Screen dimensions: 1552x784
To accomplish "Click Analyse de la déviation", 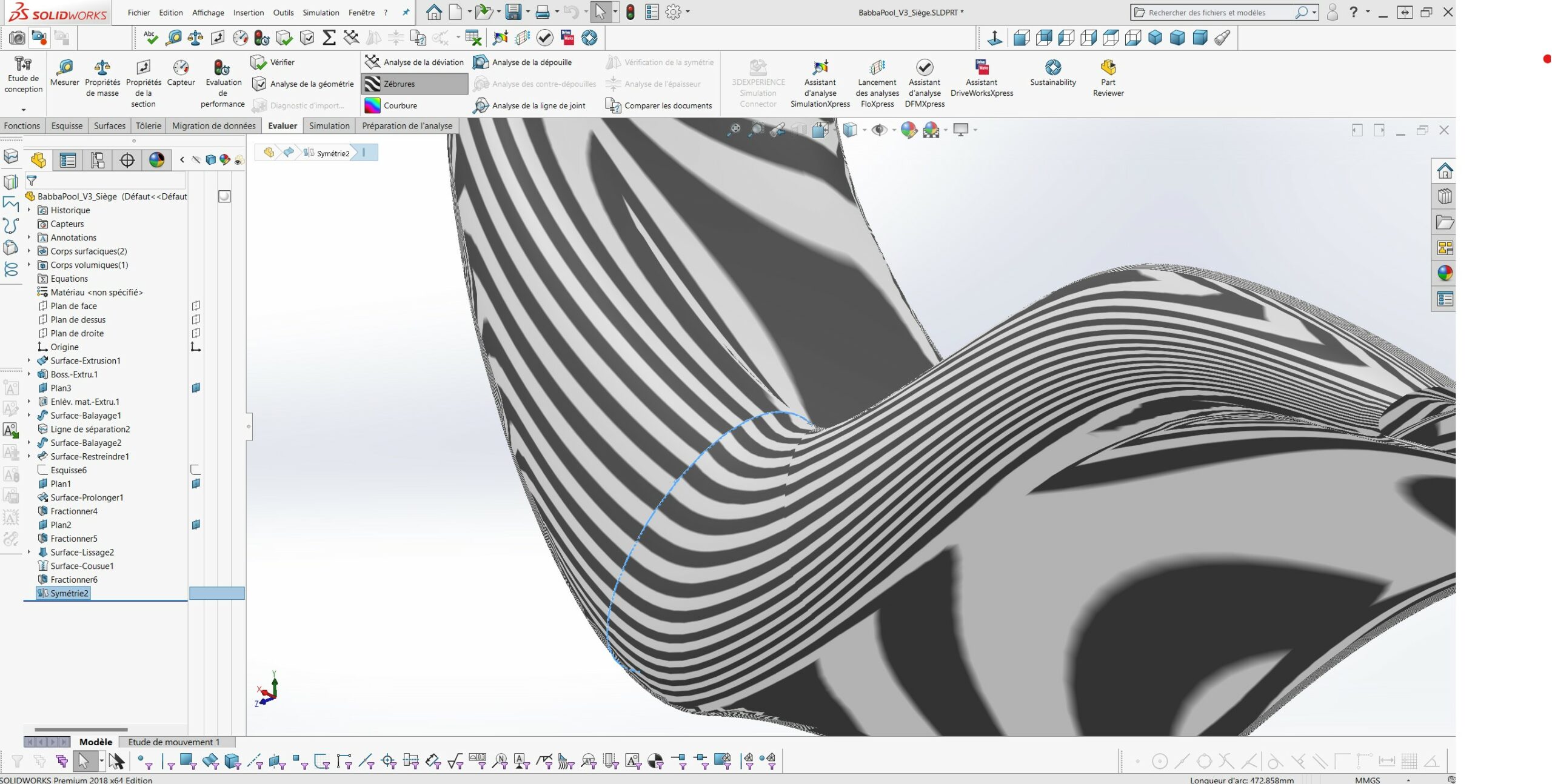I will [415, 62].
